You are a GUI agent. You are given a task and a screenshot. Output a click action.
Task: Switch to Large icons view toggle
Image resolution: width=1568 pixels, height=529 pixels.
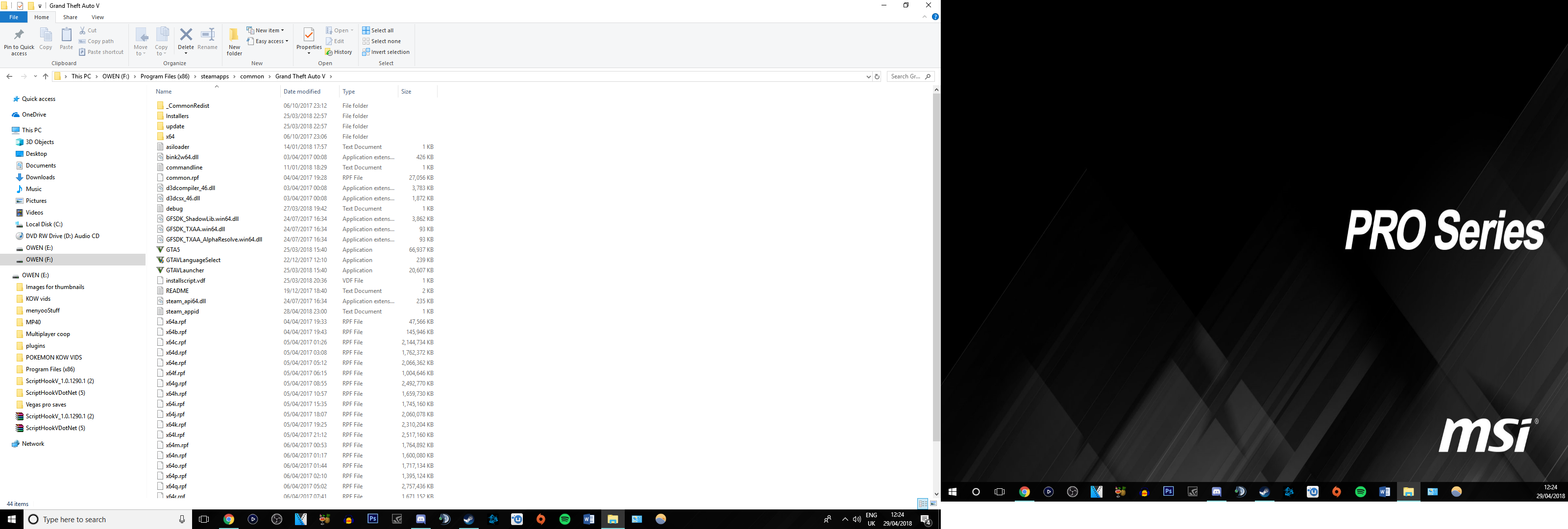pyautogui.click(x=933, y=504)
